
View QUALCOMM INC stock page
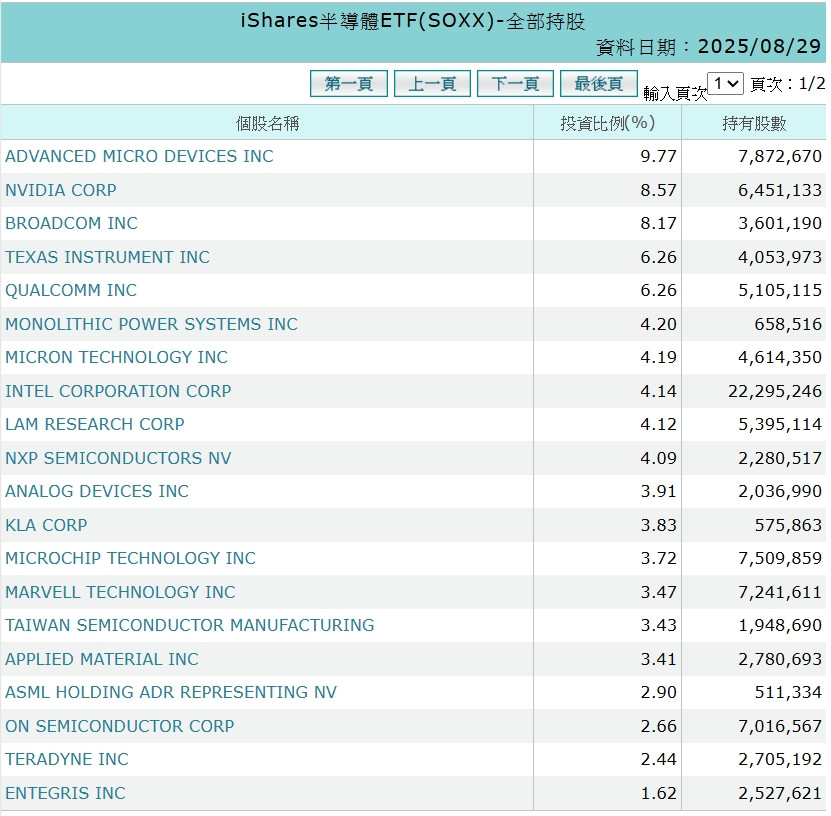click(x=71, y=291)
